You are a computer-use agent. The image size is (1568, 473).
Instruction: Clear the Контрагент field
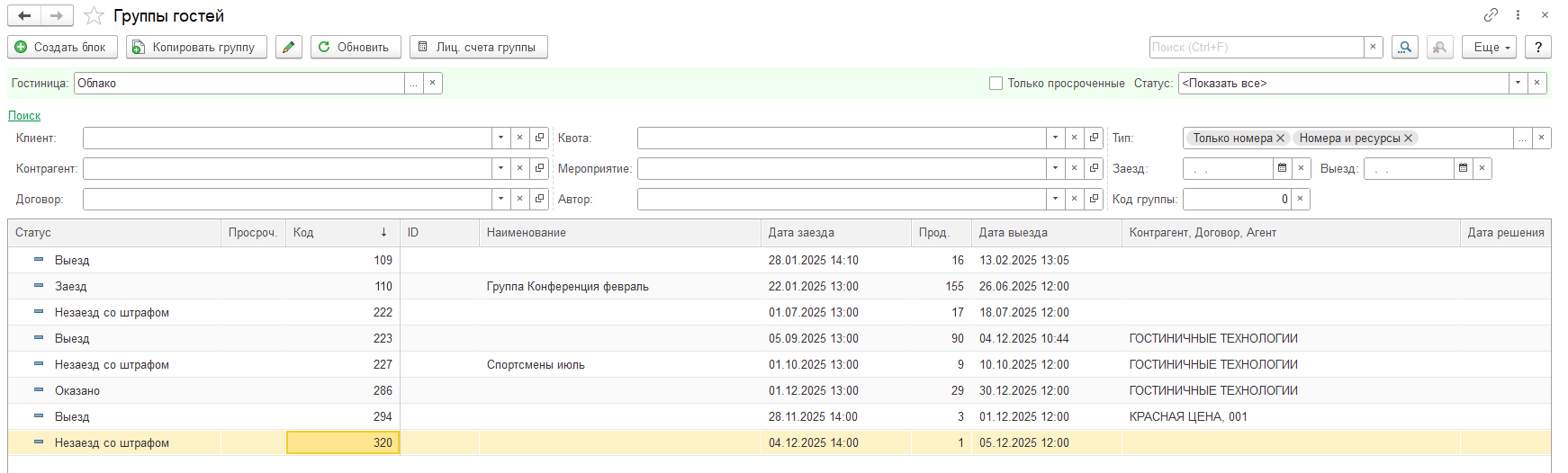pyautogui.click(x=519, y=168)
